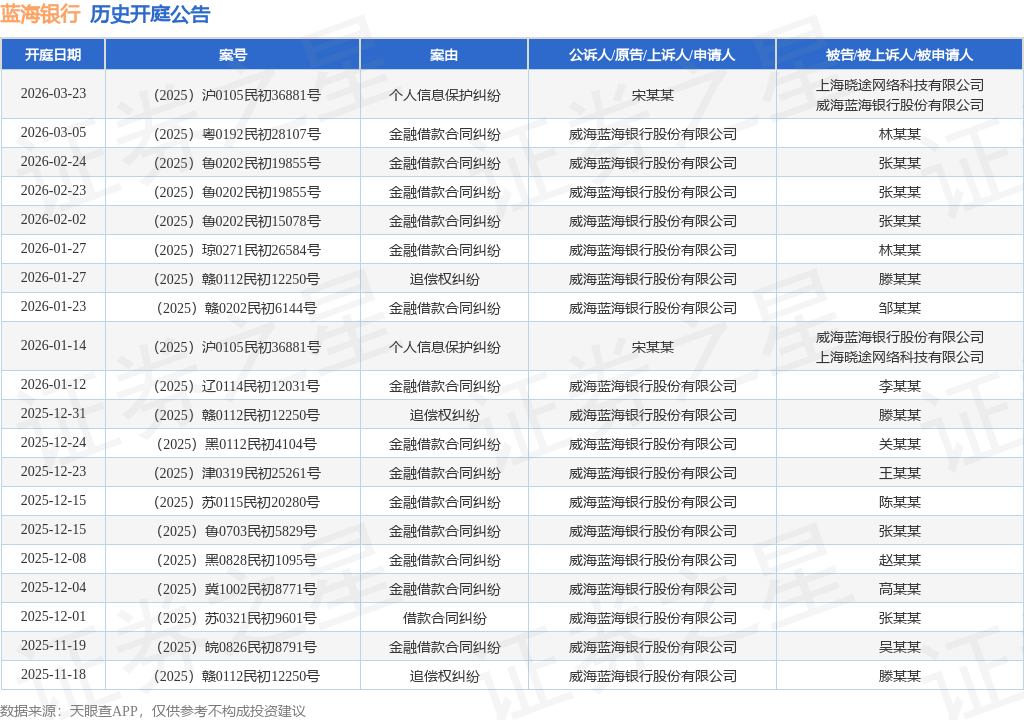Click the 开庭日期 column header
The image size is (1024, 720).
point(53,55)
